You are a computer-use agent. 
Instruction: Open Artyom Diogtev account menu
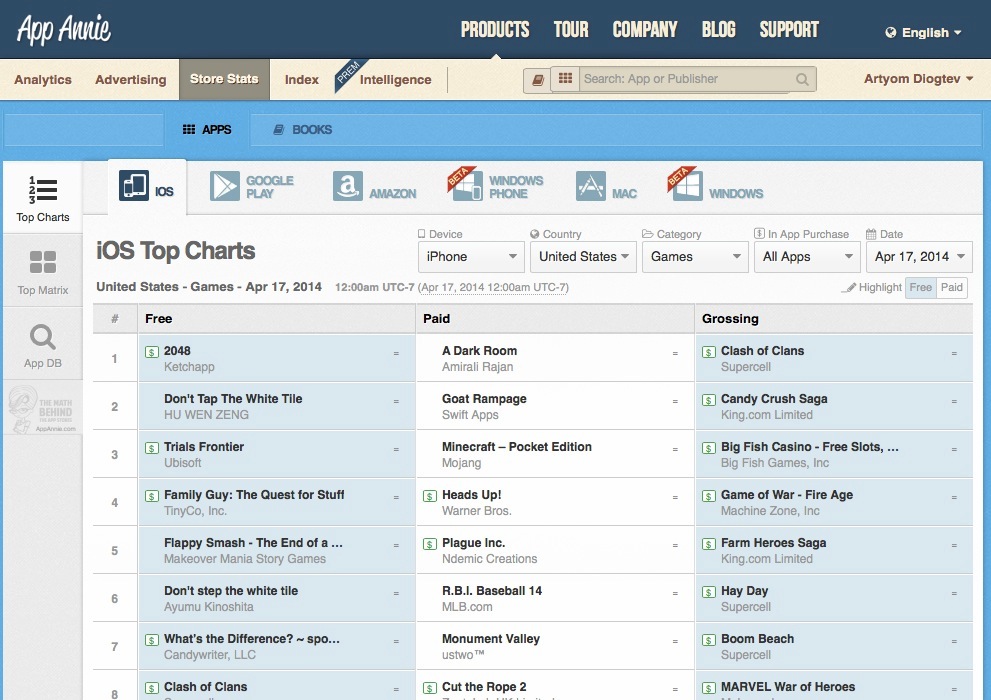pos(918,79)
